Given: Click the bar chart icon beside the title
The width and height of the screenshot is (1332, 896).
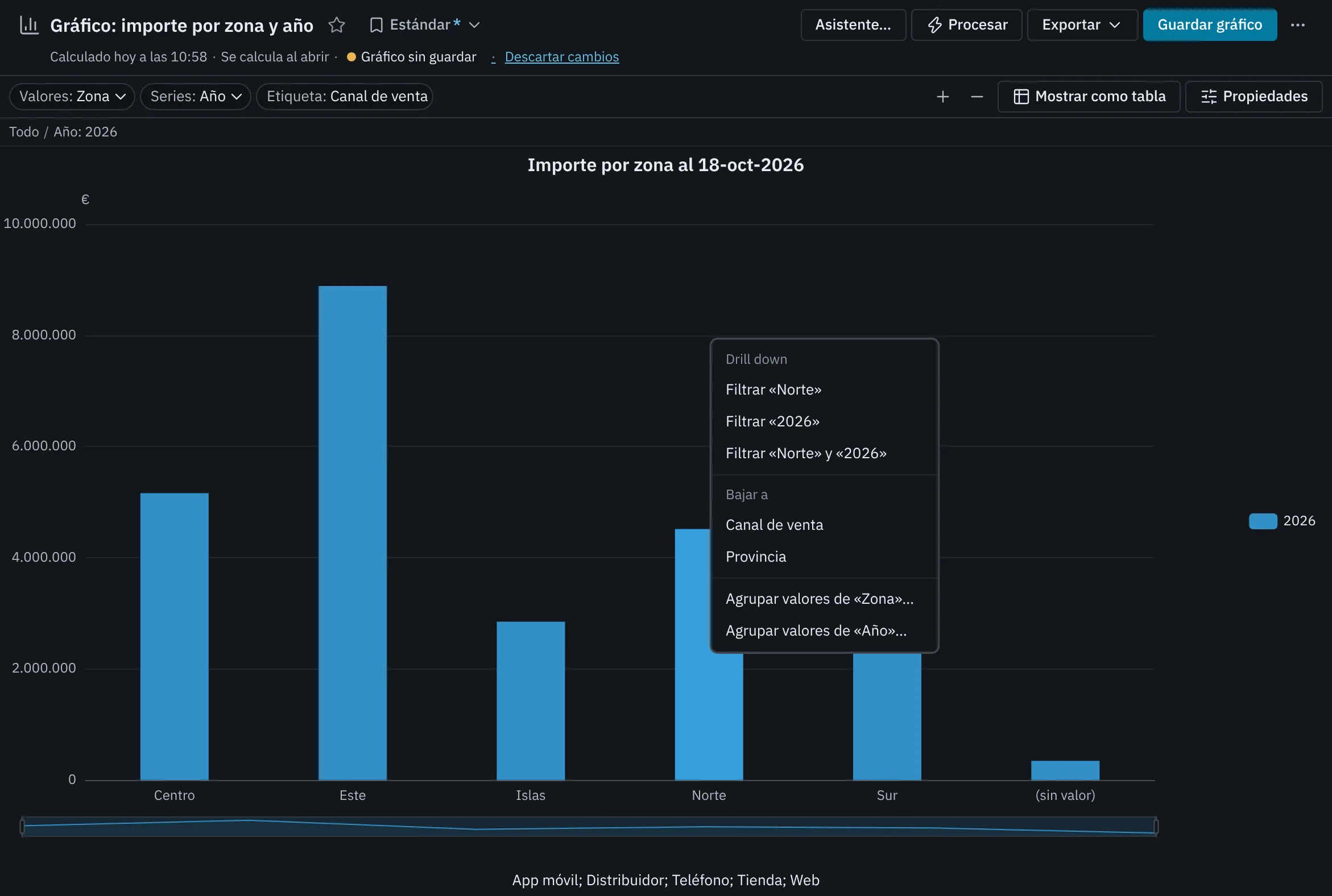Looking at the screenshot, I should point(29,25).
